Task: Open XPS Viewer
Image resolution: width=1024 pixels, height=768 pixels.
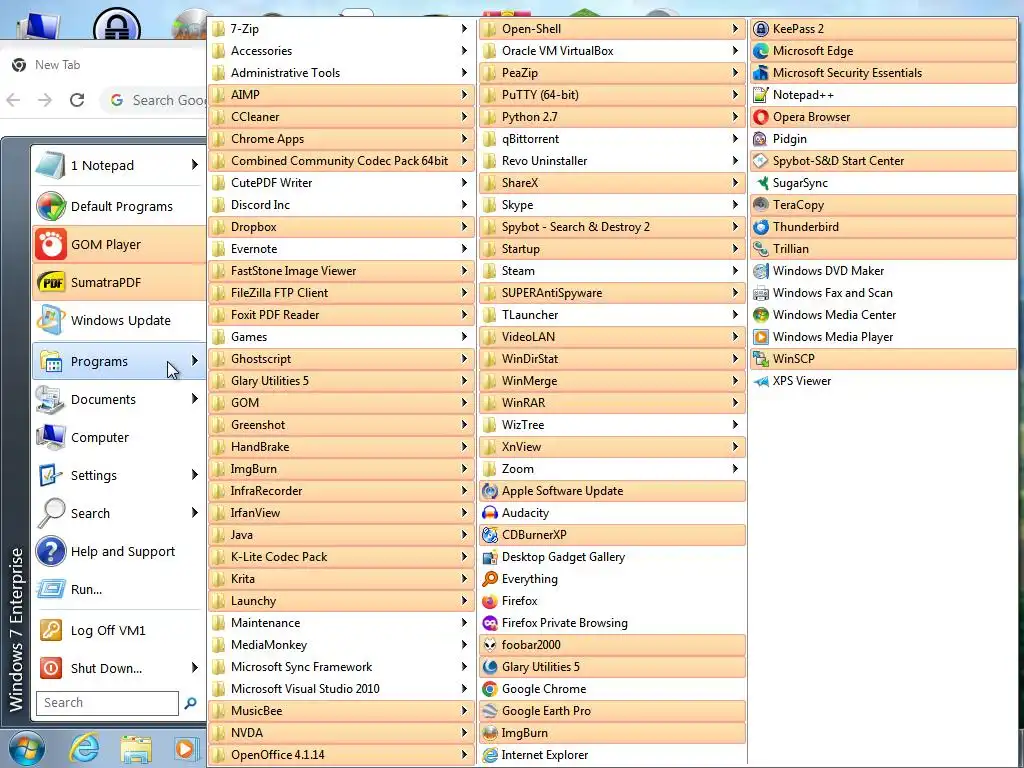Action: [x=883, y=381]
